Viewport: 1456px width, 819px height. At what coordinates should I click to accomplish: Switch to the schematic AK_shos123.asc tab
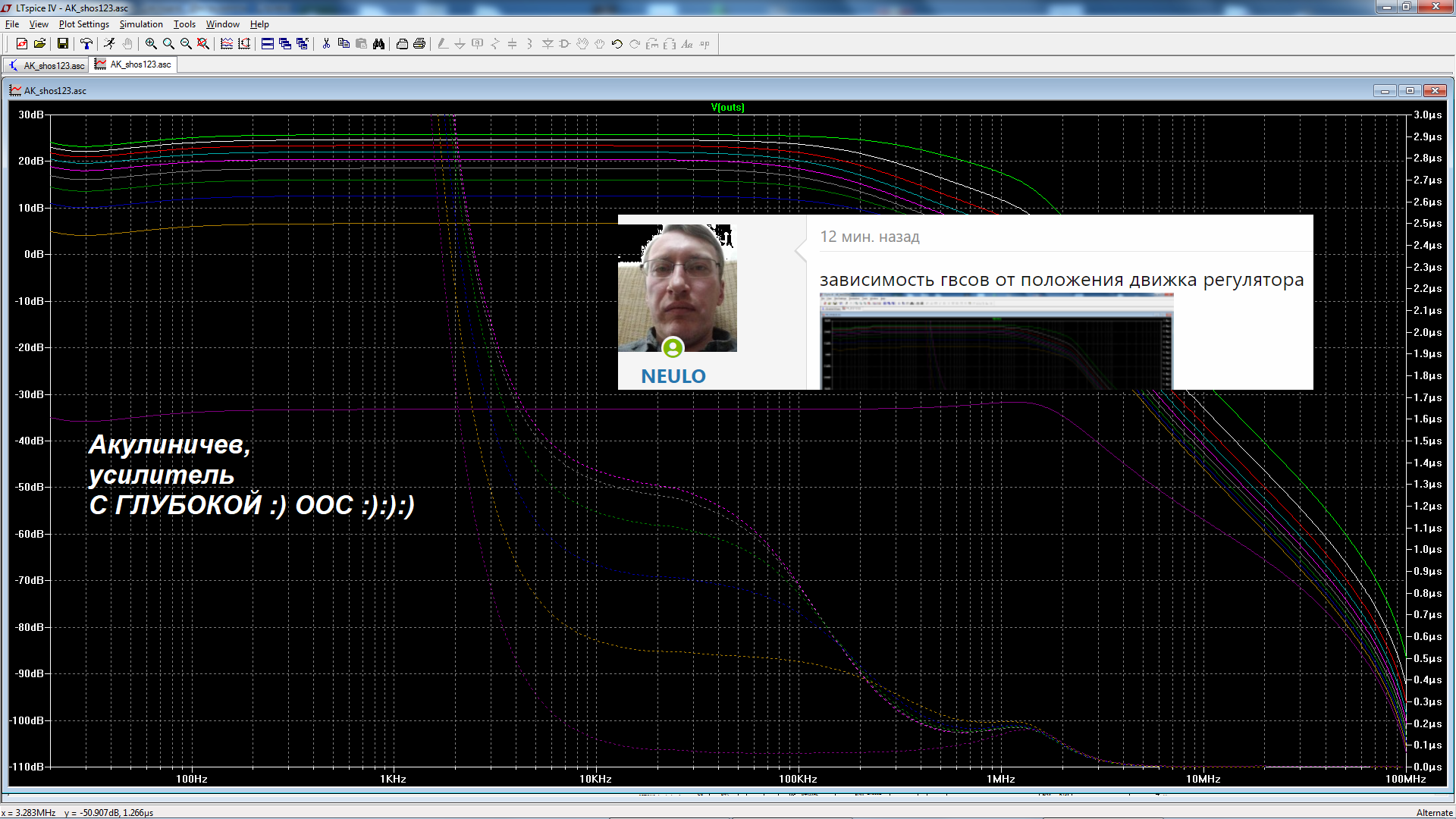coord(47,65)
